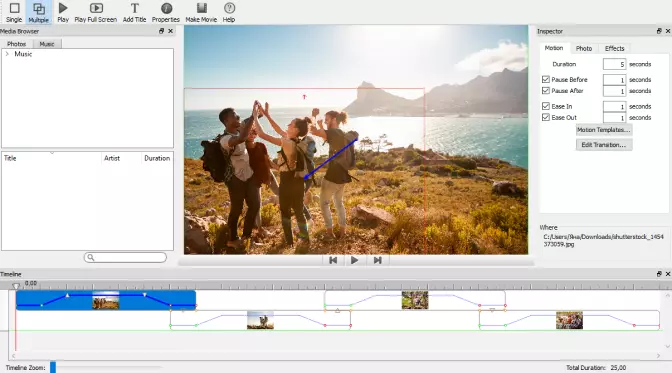Screen dimensions: 672x373
Task: Close the Media Browser panel
Action: click(171, 31)
